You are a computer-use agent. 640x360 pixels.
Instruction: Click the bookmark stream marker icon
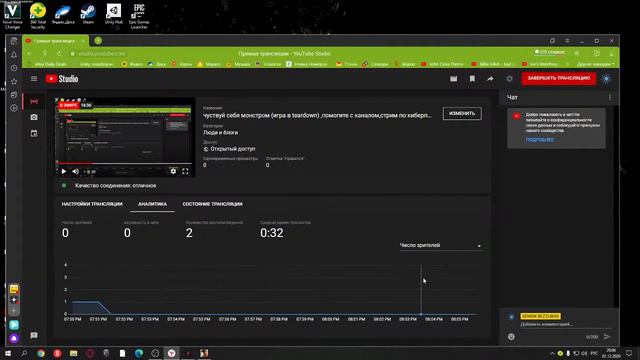(472, 79)
